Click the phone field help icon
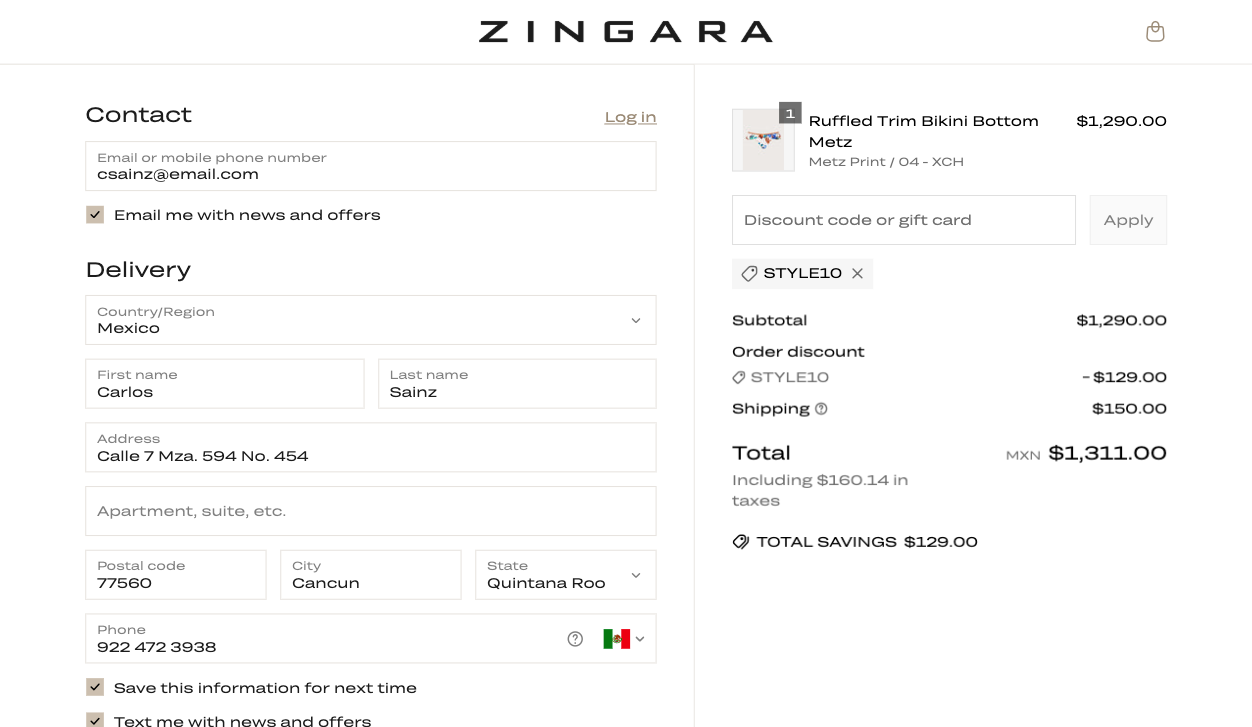Image resolution: width=1252 pixels, height=727 pixels. point(575,639)
